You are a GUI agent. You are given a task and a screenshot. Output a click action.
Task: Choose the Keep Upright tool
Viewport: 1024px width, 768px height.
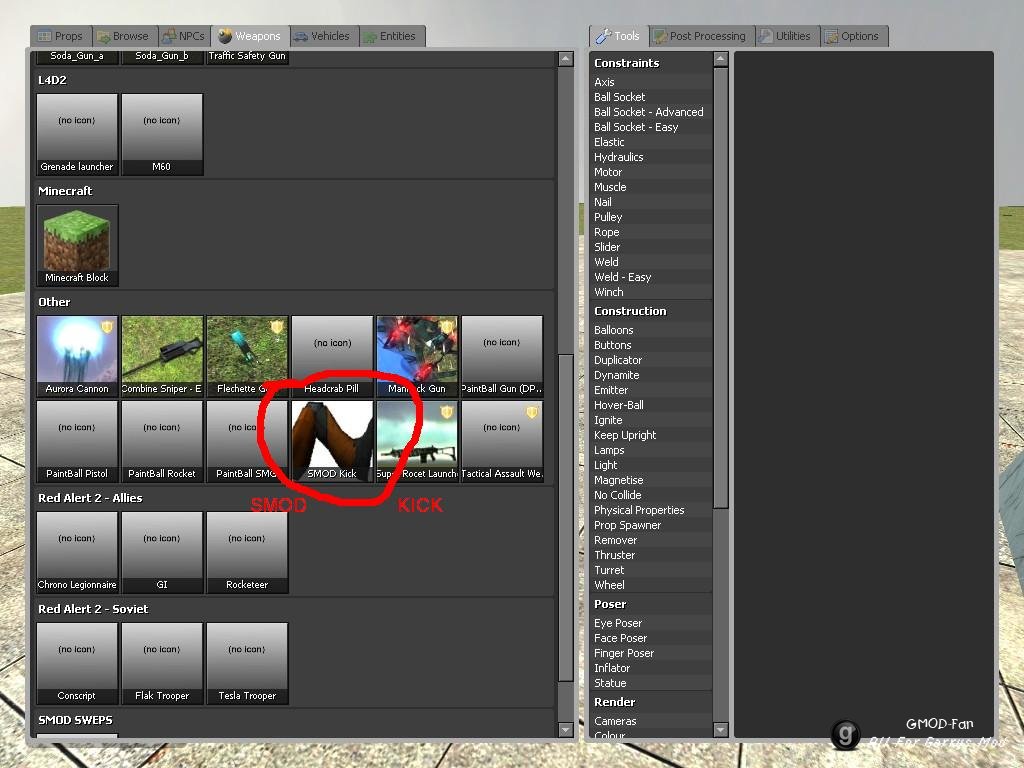pyautogui.click(x=650, y=435)
